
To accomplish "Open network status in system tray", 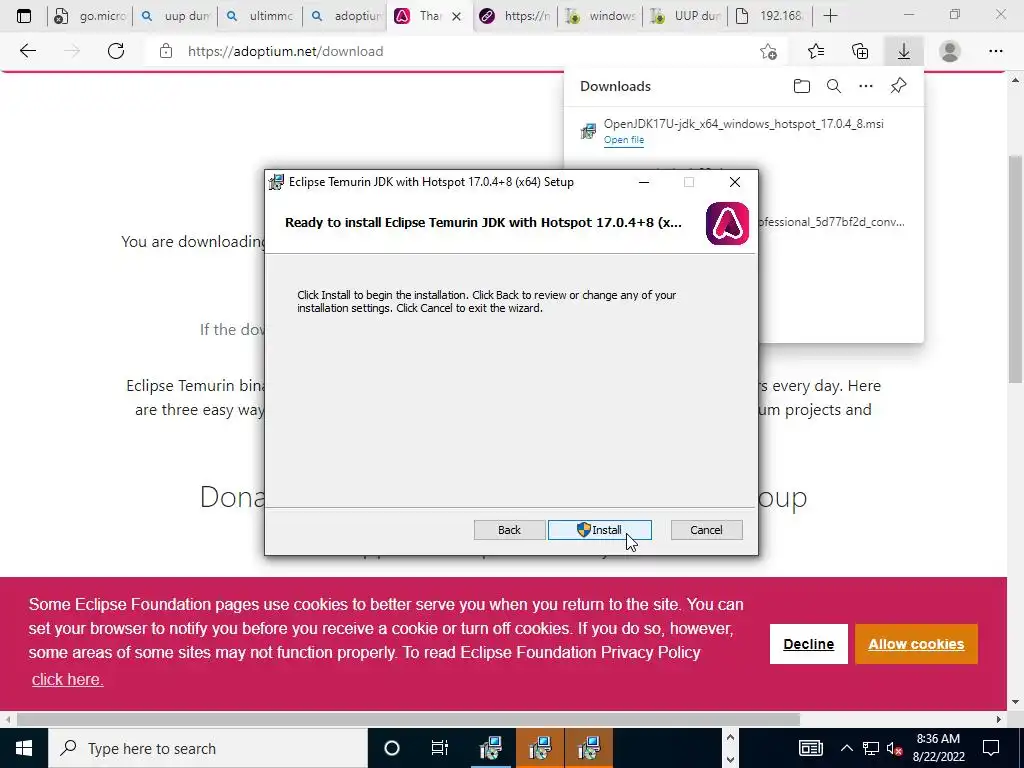I will click(x=871, y=748).
